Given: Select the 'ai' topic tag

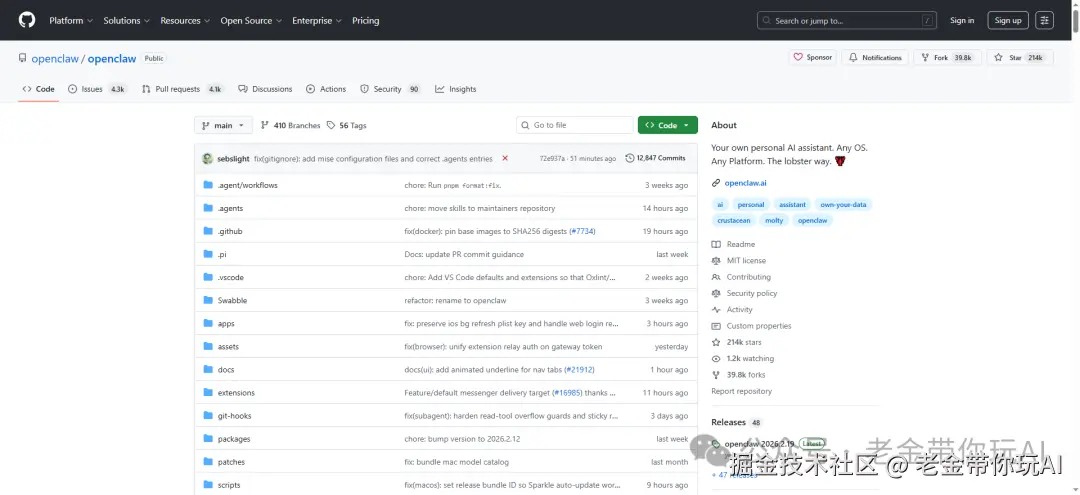Looking at the screenshot, I should [x=720, y=204].
